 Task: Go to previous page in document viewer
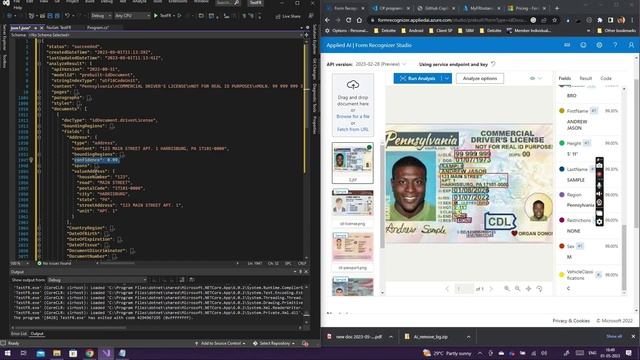447,289
